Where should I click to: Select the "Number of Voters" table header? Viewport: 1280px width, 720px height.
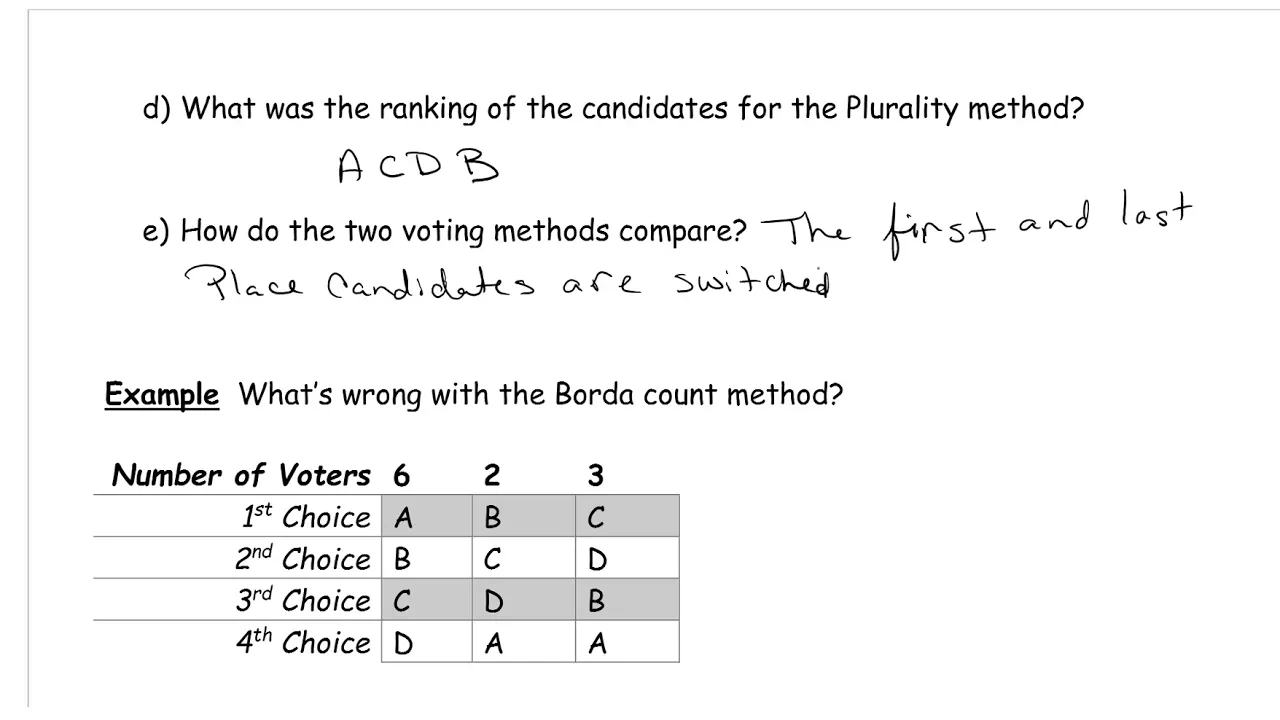point(241,475)
